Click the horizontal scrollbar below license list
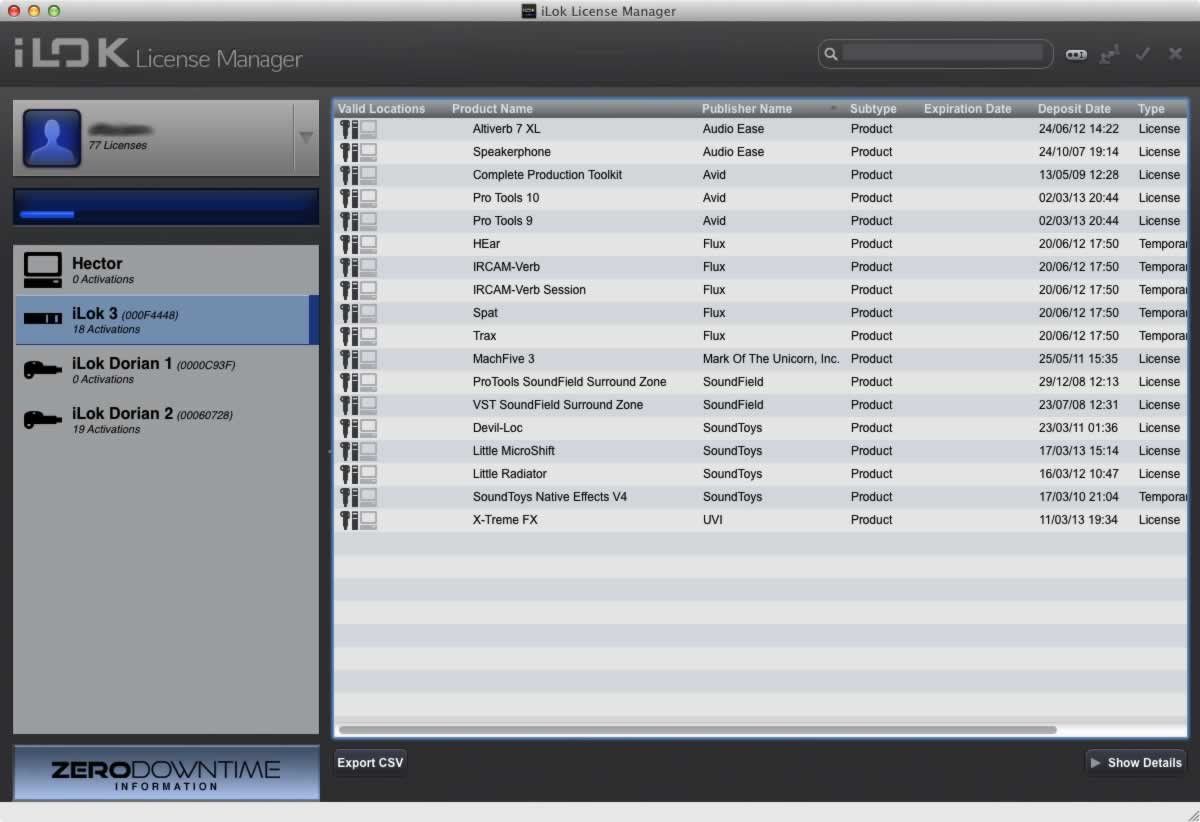 pyautogui.click(x=697, y=730)
